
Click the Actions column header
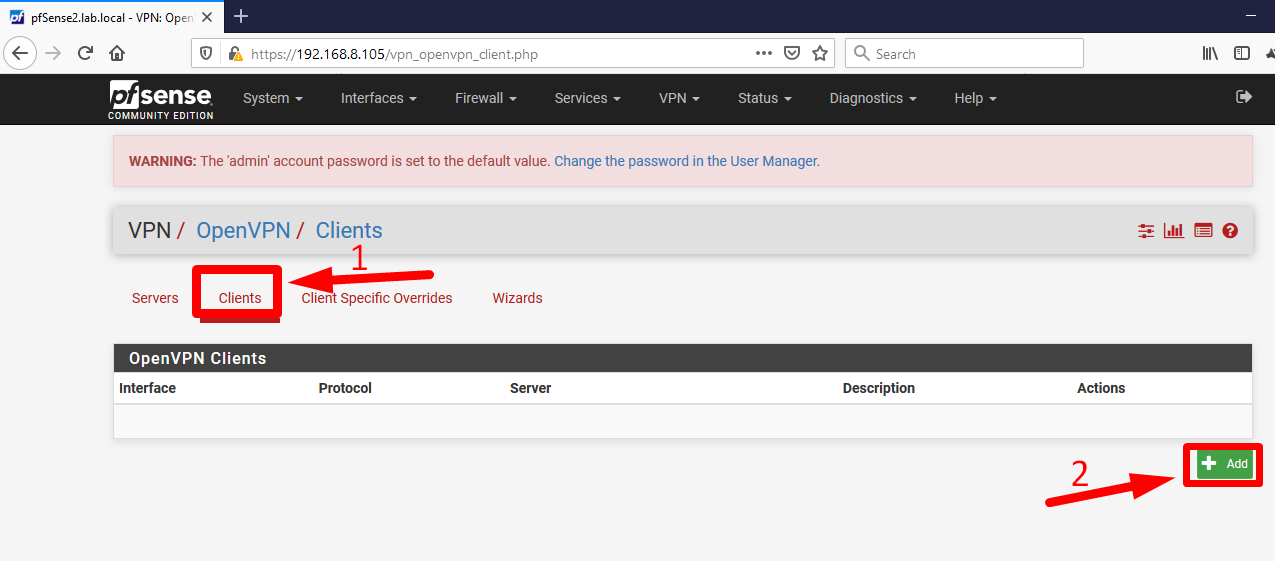[x=1101, y=388]
